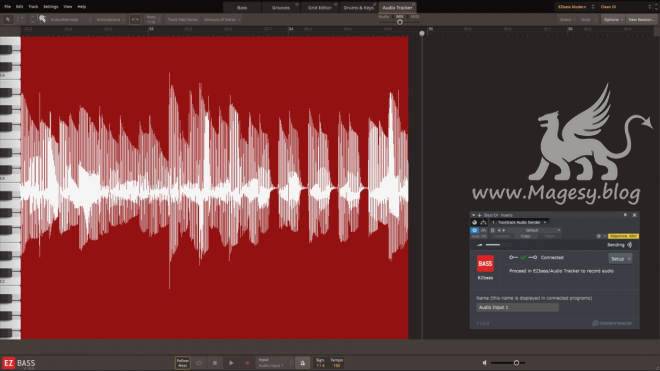Image resolution: width=660 pixels, height=371 pixels.
Task: Close the Audio Sender window
Action: 634,215
